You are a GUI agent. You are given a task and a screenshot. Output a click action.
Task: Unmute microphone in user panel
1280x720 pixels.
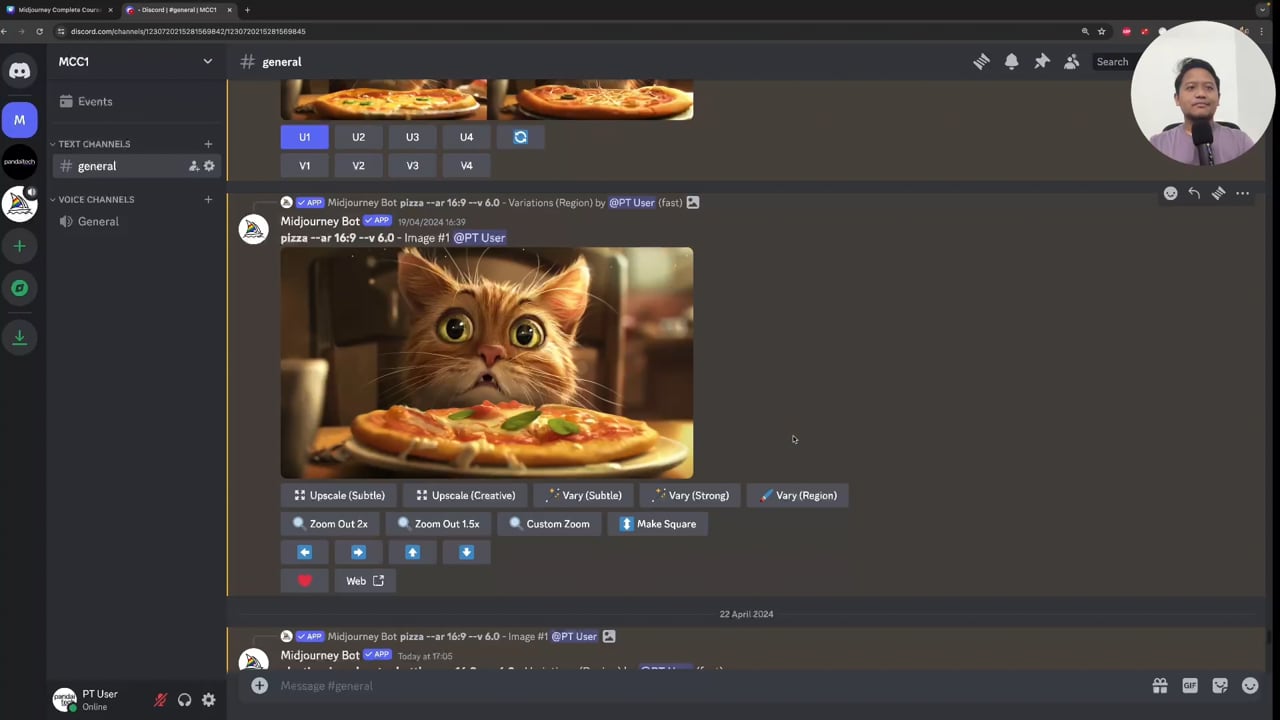pyautogui.click(x=160, y=700)
